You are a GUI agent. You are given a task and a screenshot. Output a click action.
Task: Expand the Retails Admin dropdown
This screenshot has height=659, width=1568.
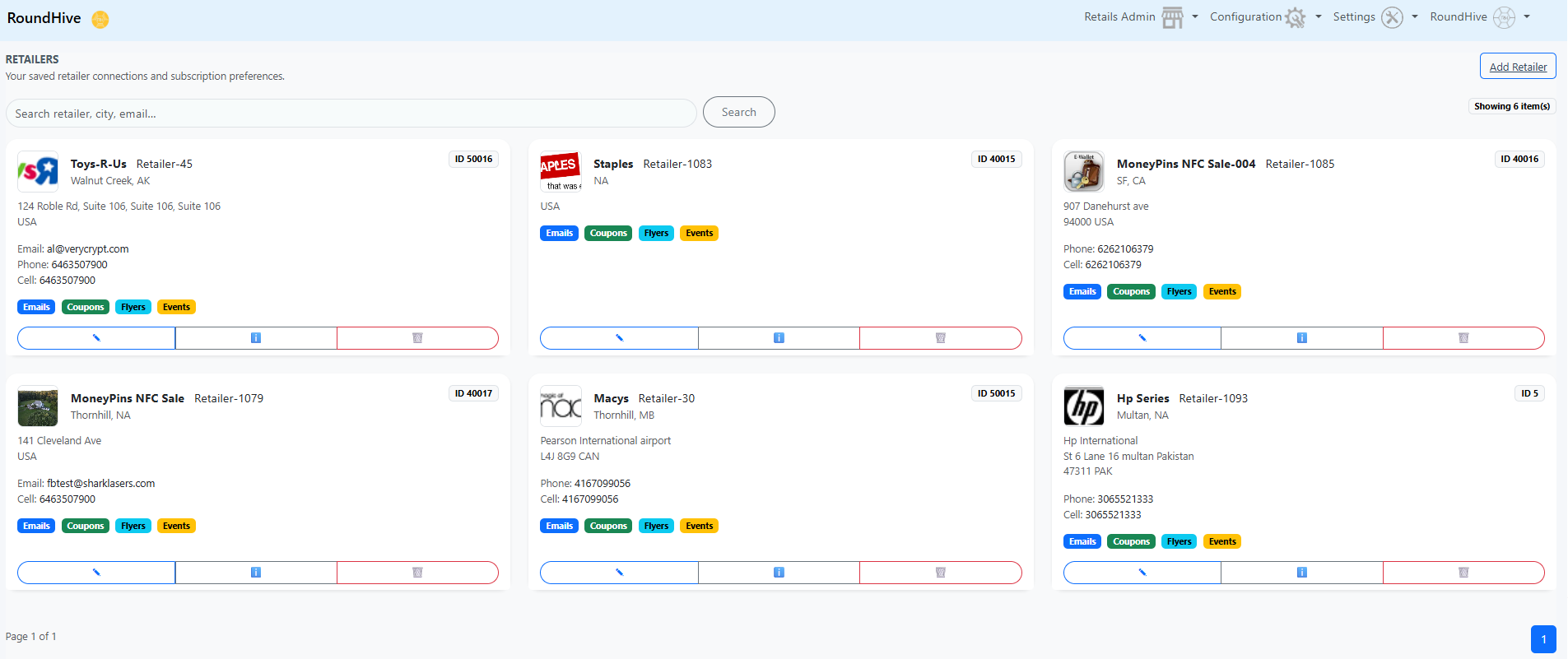1140,17
